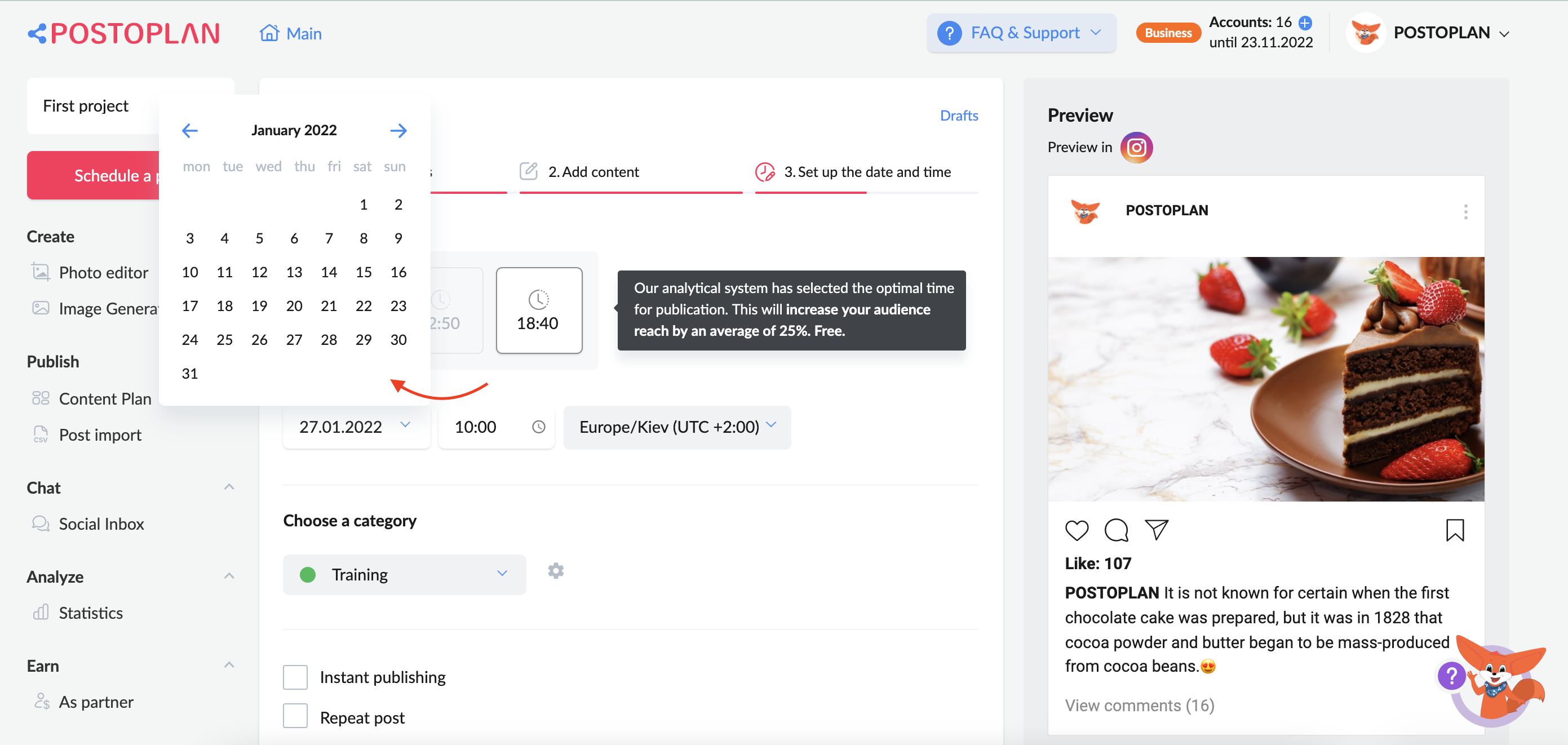Click the FAQ question mark icon
This screenshot has width=1568, height=745.
tap(949, 33)
